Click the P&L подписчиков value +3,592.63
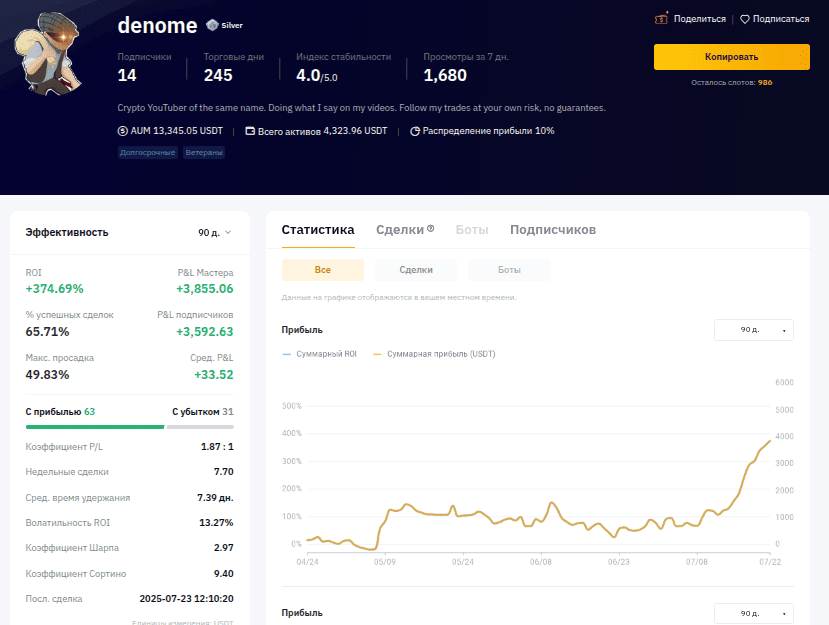This screenshot has height=625, width=829. (205, 332)
